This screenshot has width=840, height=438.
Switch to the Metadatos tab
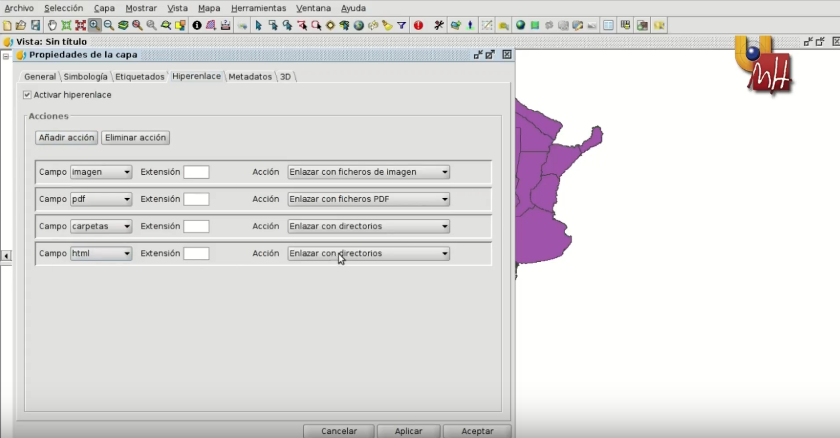click(x=250, y=77)
